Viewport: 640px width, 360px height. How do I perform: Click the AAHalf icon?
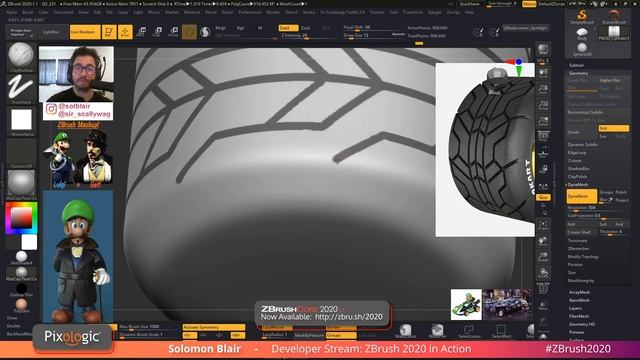click(x=543, y=121)
